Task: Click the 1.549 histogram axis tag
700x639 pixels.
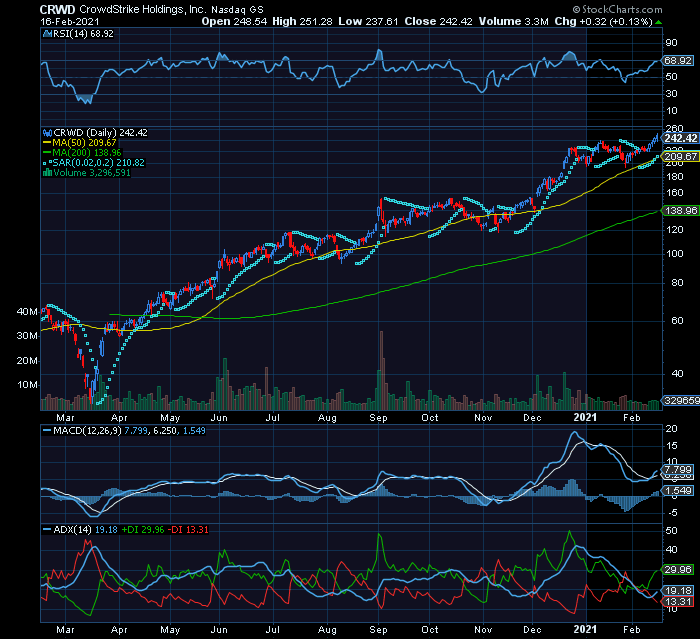Action: point(678,491)
